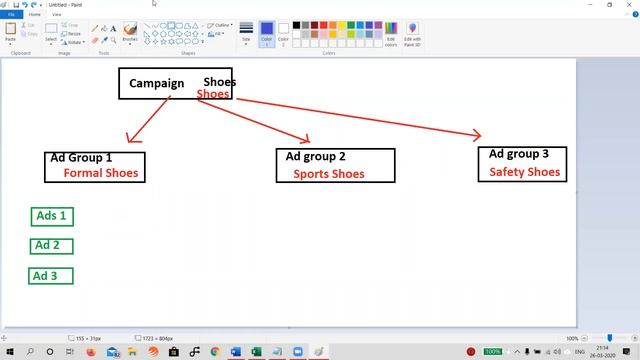Screen dimensions: 640x360
Task: Click the 'Safety Shoes' text on canvas
Action: (524, 172)
